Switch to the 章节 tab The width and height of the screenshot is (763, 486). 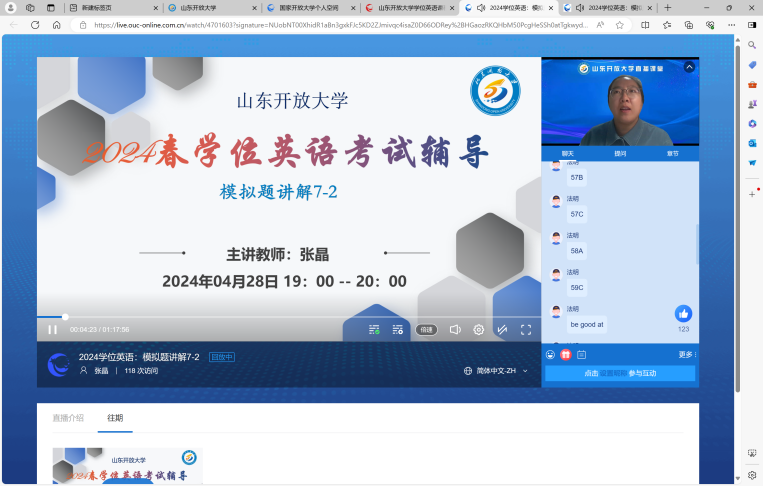point(672,153)
